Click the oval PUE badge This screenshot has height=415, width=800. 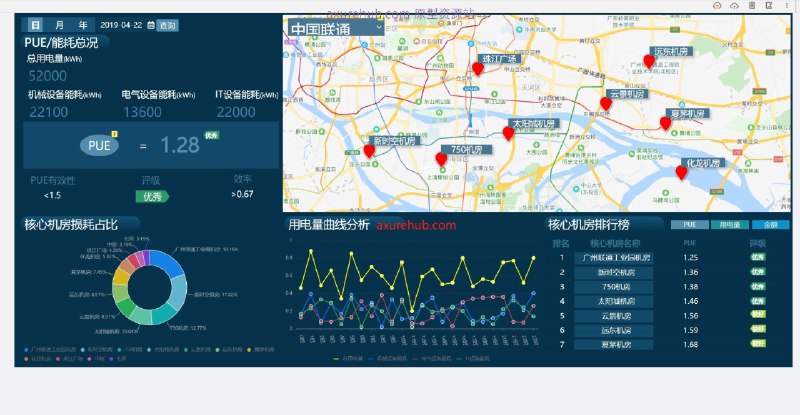point(99,145)
